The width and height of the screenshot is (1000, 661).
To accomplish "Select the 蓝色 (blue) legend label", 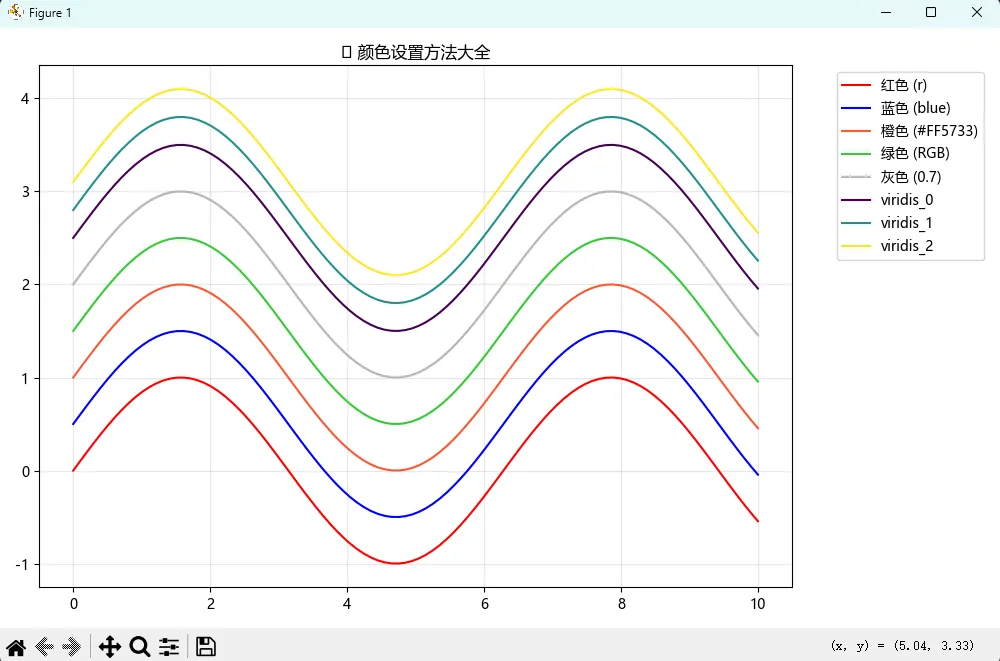I will click(915, 108).
